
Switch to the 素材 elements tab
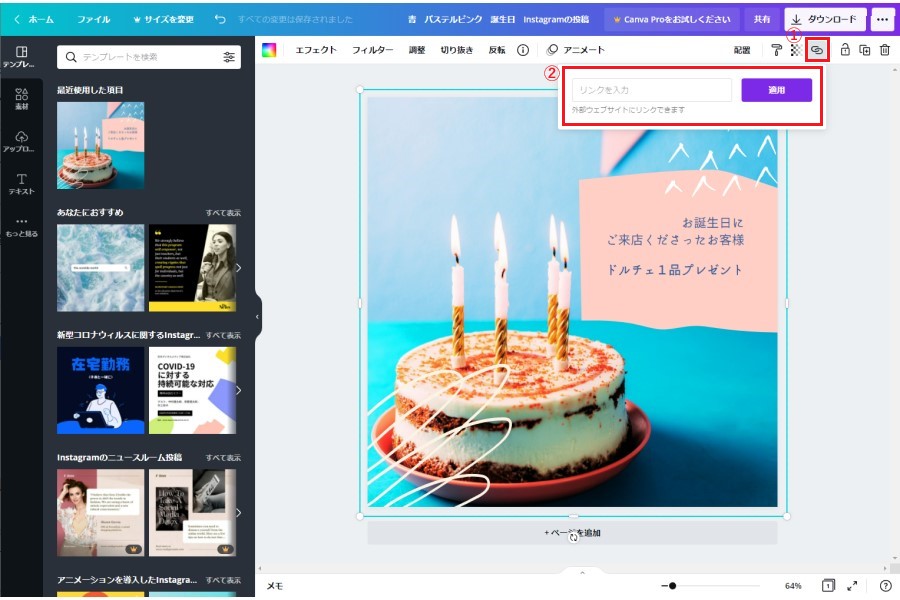pyautogui.click(x=21, y=100)
